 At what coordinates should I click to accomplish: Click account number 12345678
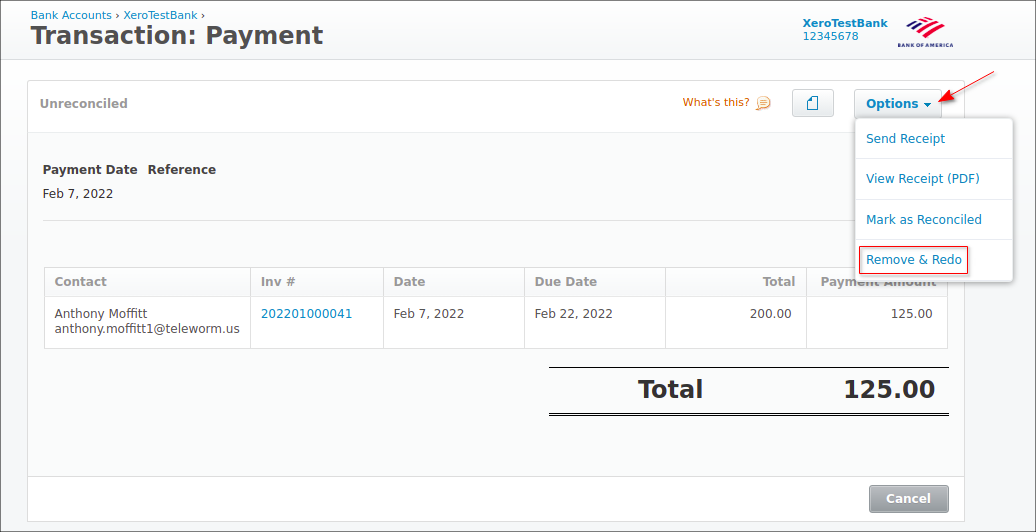click(830, 37)
